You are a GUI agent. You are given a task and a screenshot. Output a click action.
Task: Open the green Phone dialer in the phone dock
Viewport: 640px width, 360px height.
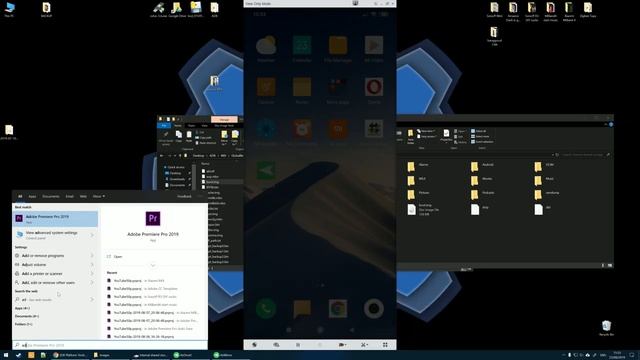[266, 309]
